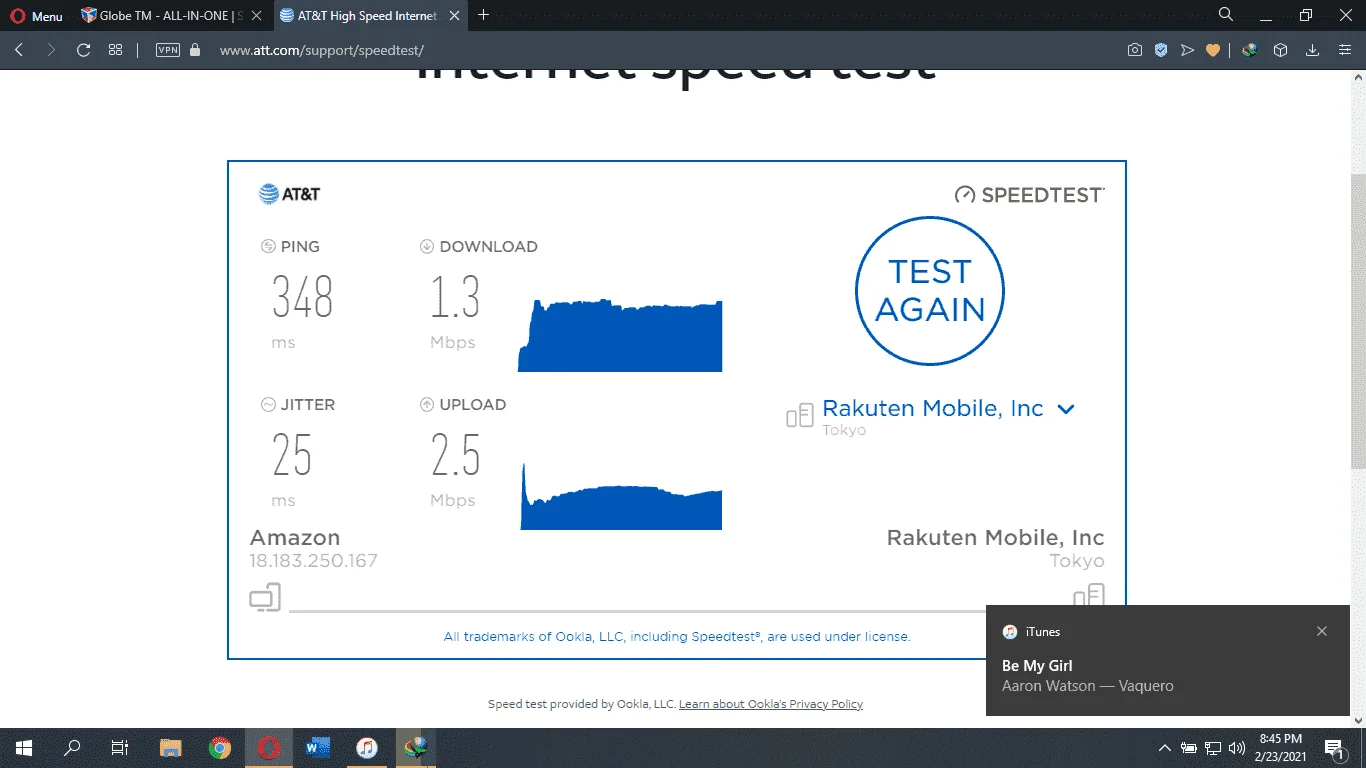Screen dimensions: 1366x768
Task: Click the IP address 18.183.250.167
Action: 314,561
